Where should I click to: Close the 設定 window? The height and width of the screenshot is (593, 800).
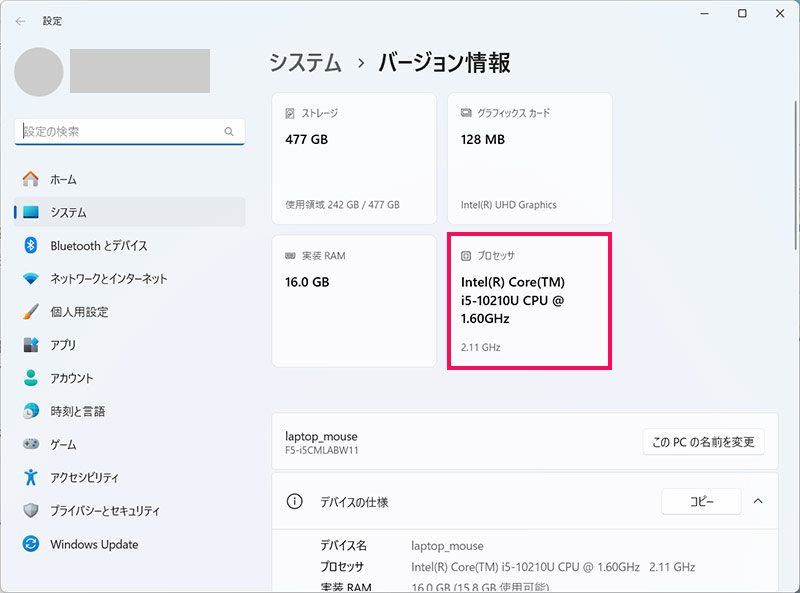tap(780, 14)
